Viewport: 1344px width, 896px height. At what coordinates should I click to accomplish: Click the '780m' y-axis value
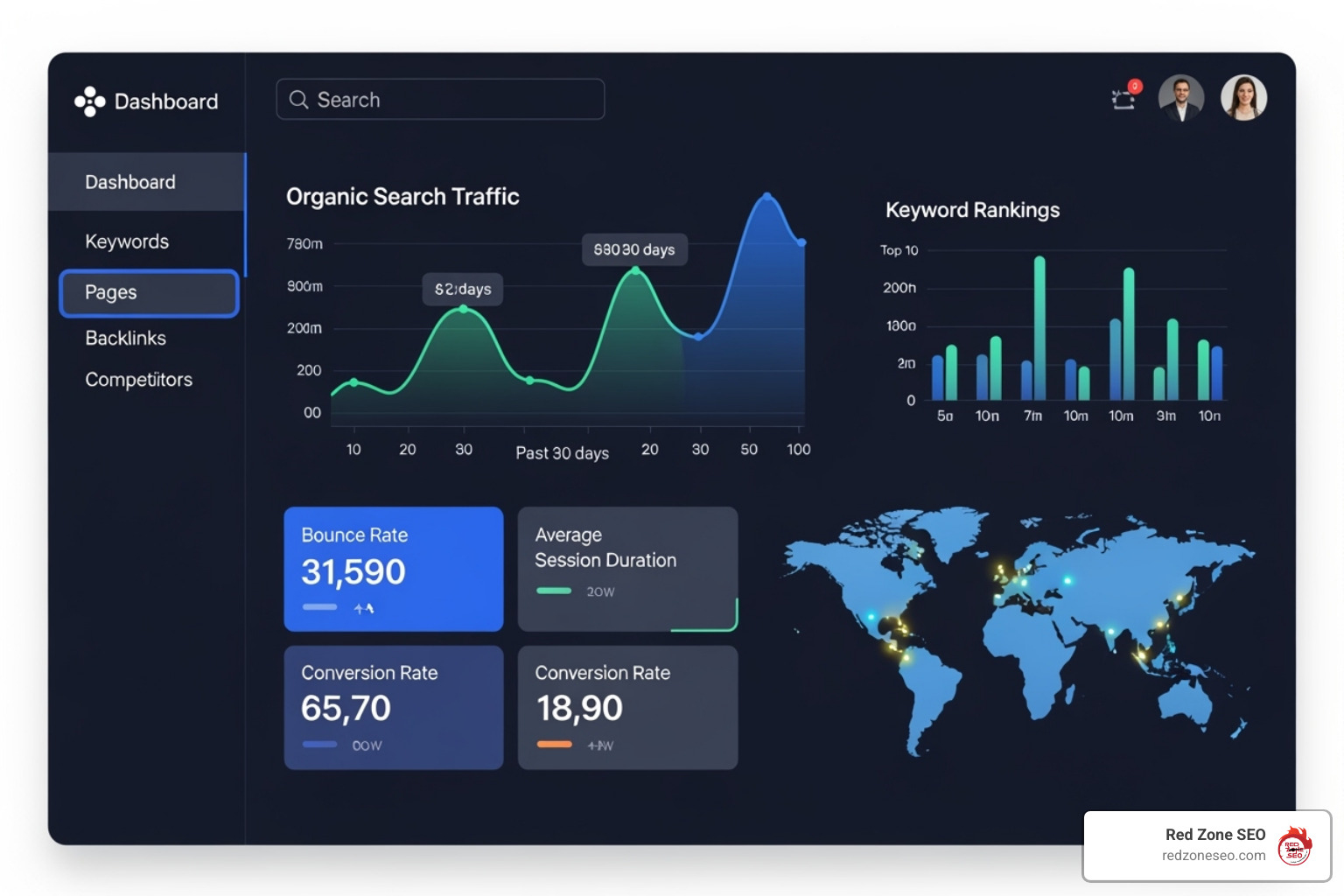point(304,244)
